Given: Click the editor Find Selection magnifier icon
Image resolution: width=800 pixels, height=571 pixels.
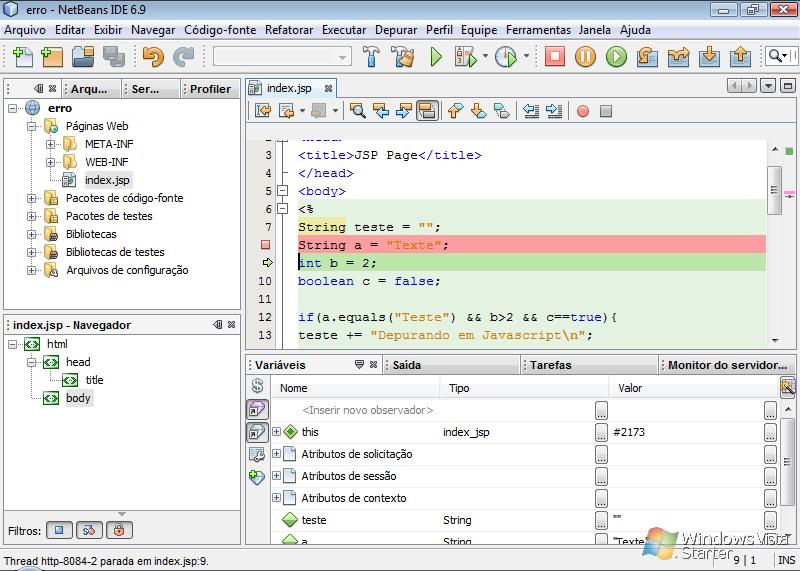Looking at the screenshot, I should point(357,110).
